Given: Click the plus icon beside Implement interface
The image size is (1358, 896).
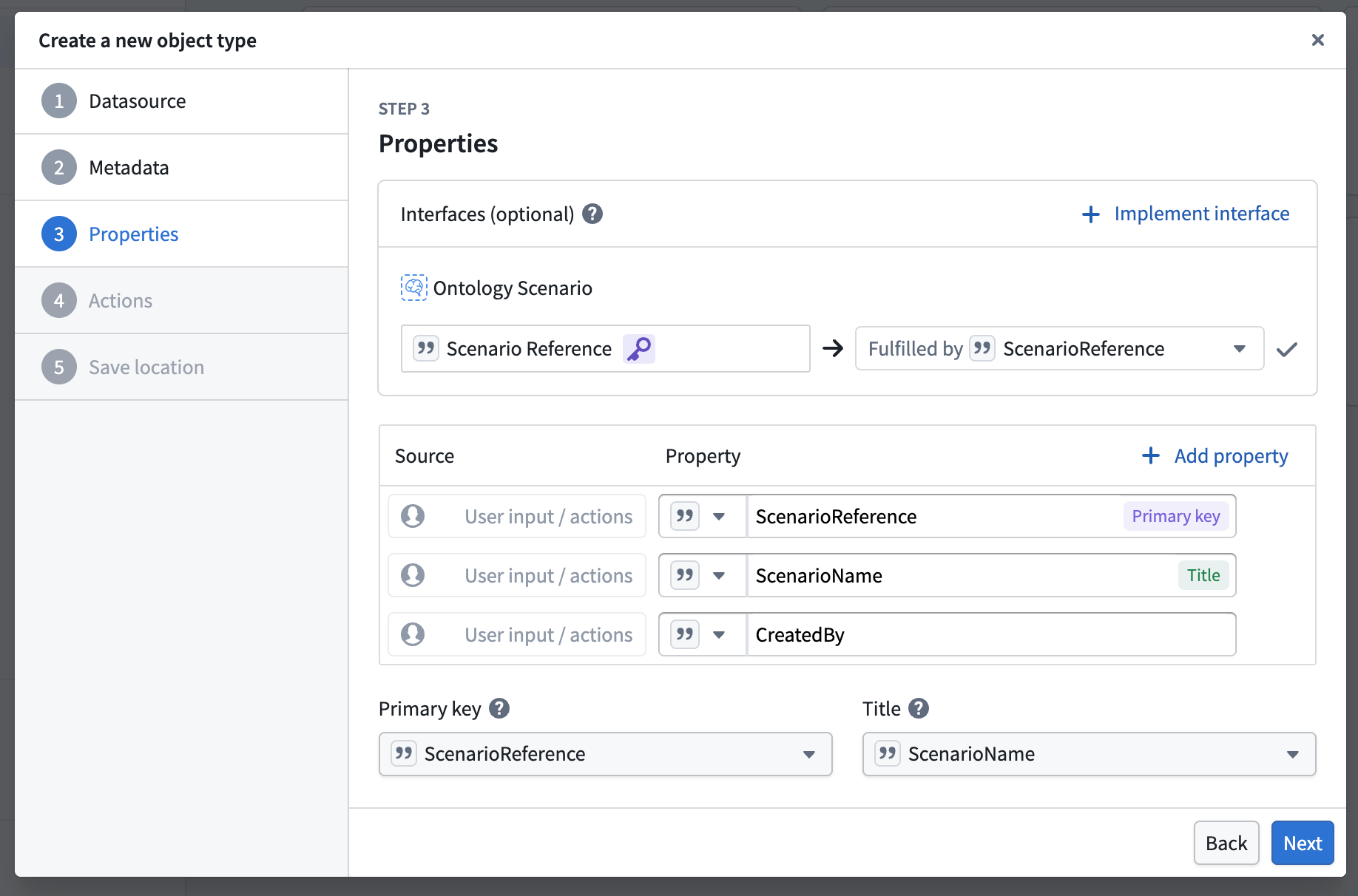Looking at the screenshot, I should (x=1091, y=214).
